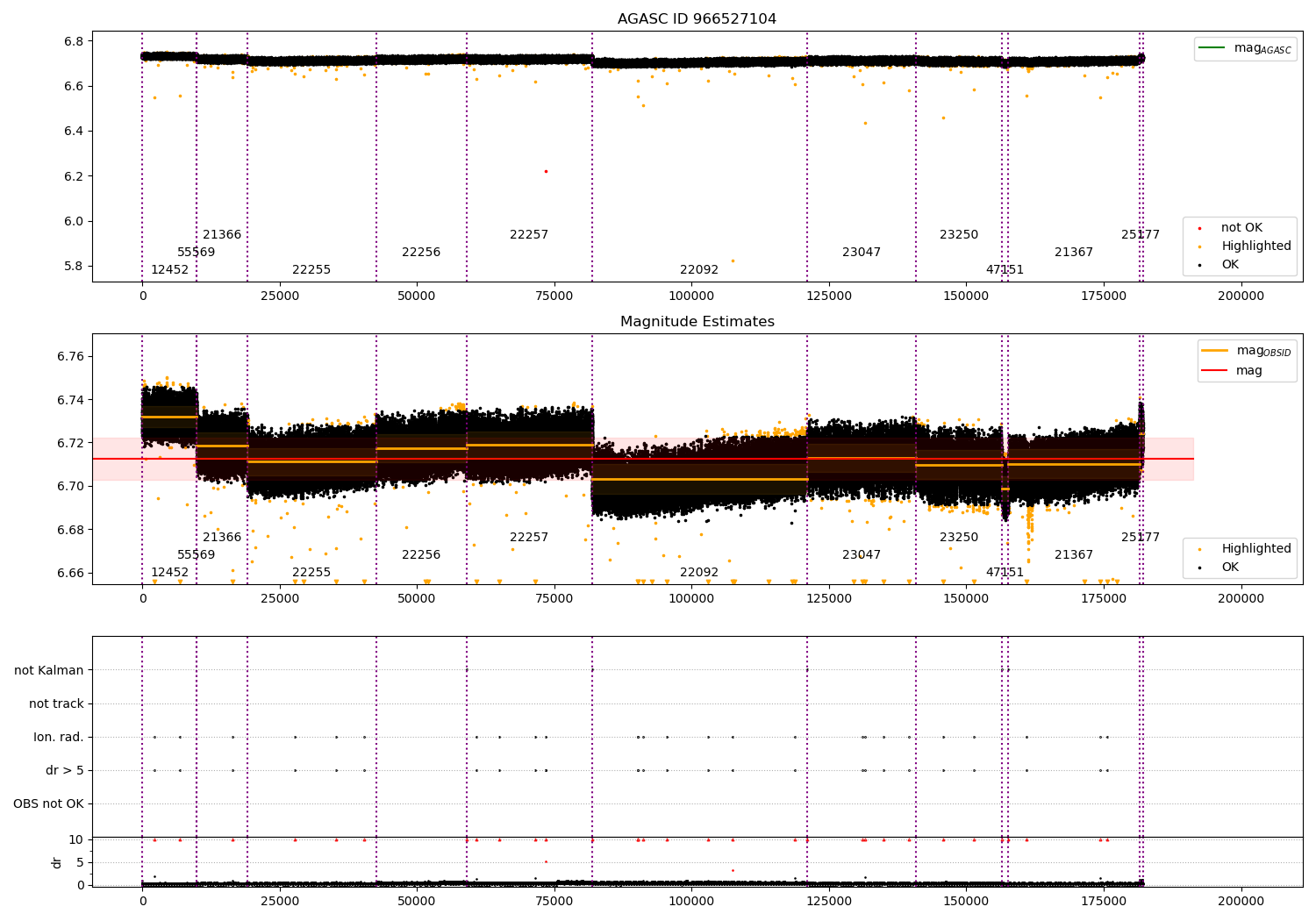Click the 'Ion. rad.' row label

tap(59, 737)
